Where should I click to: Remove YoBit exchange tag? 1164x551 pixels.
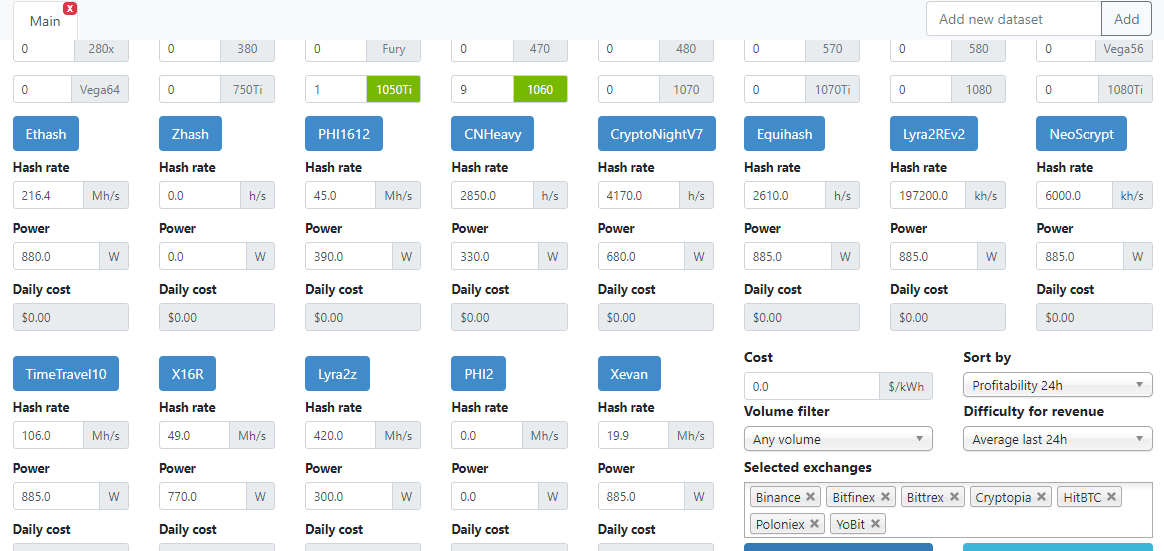[x=875, y=524]
